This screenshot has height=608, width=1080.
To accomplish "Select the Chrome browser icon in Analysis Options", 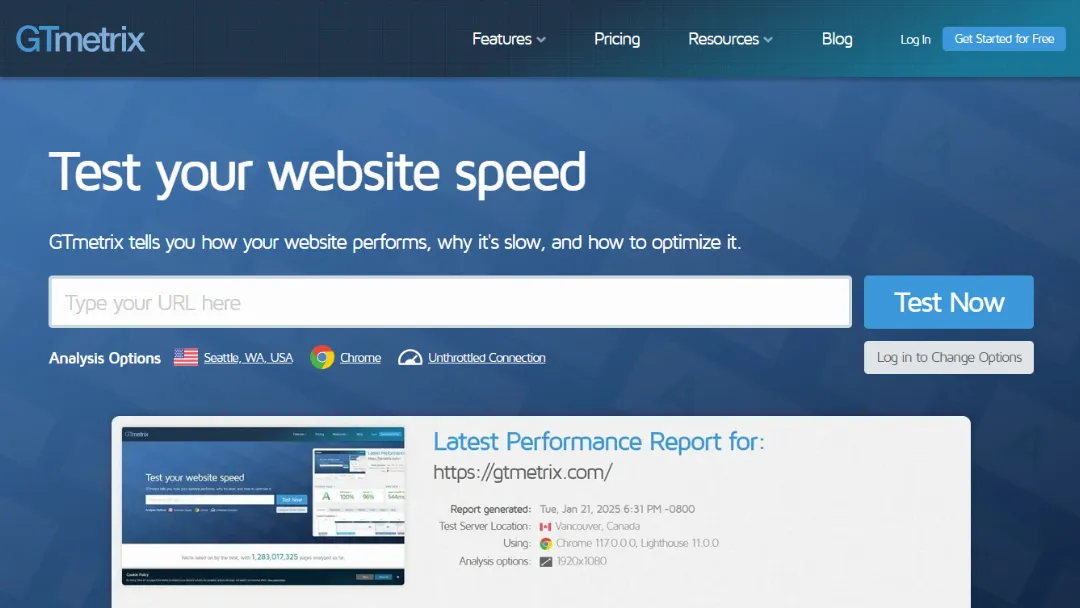I will point(322,357).
